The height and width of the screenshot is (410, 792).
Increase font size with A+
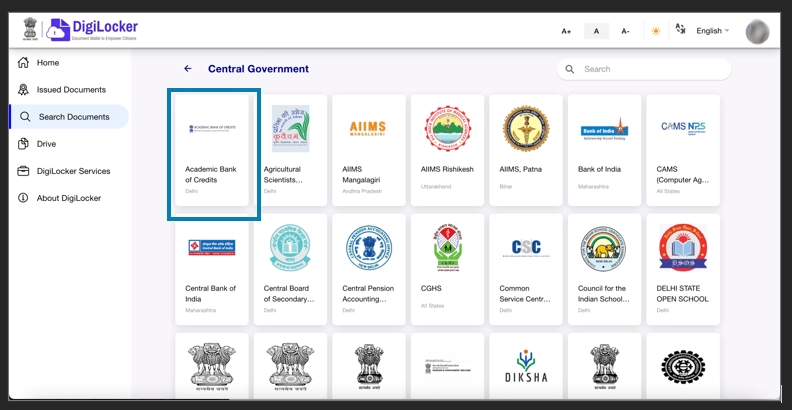(x=566, y=31)
